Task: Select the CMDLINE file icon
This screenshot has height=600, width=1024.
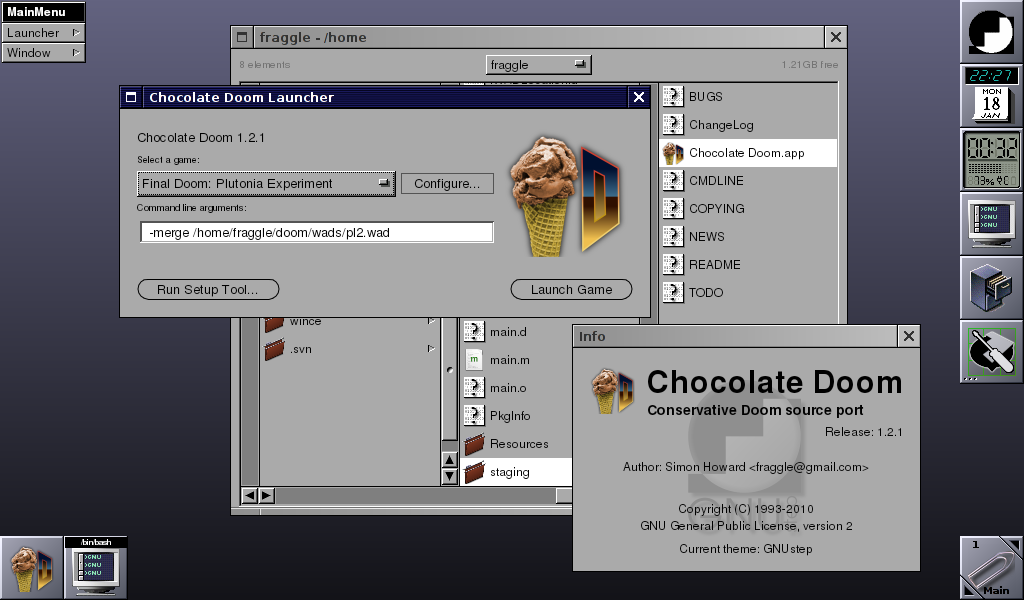Action: point(673,180)
